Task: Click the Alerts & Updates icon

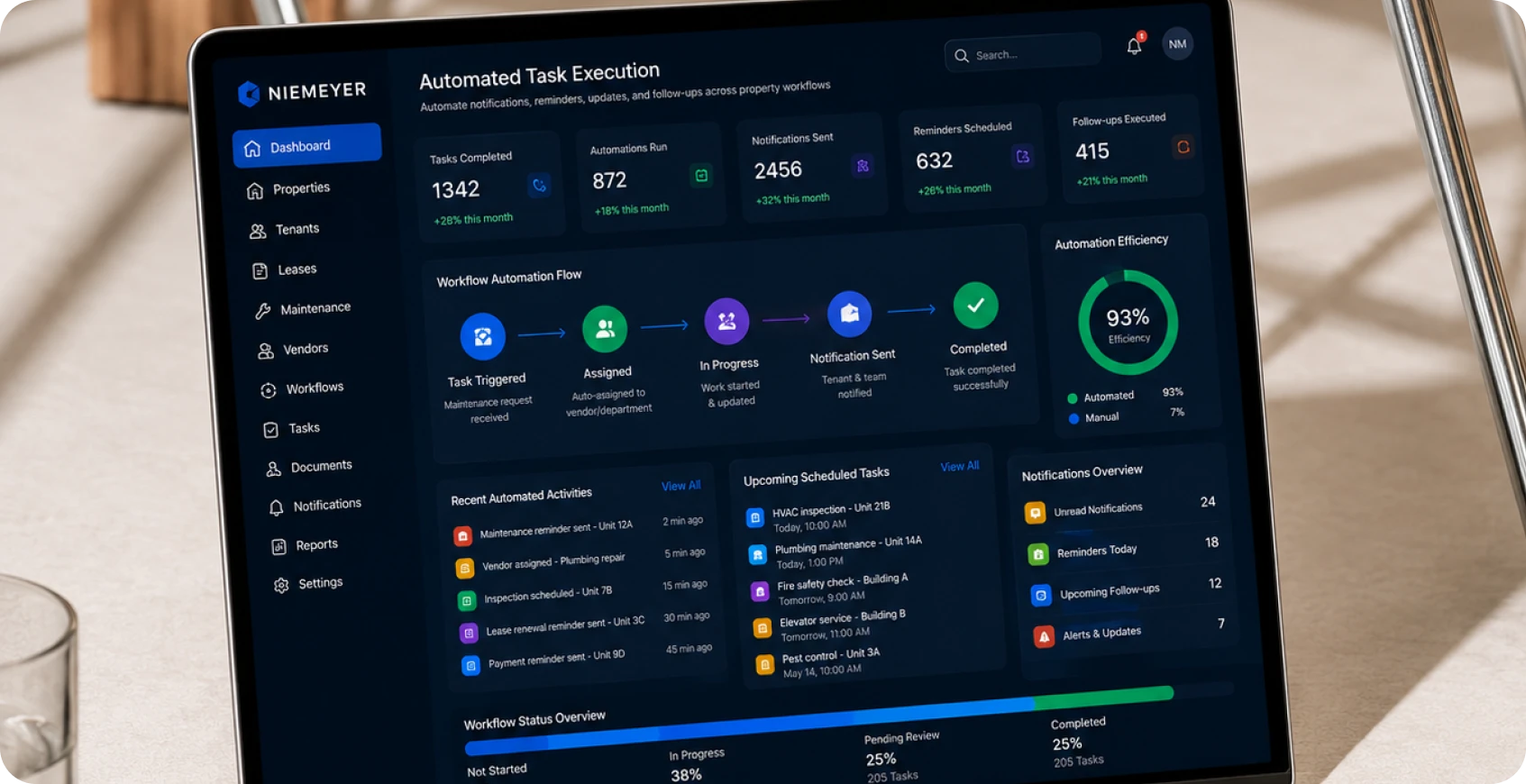Action: pos(1043,637)
